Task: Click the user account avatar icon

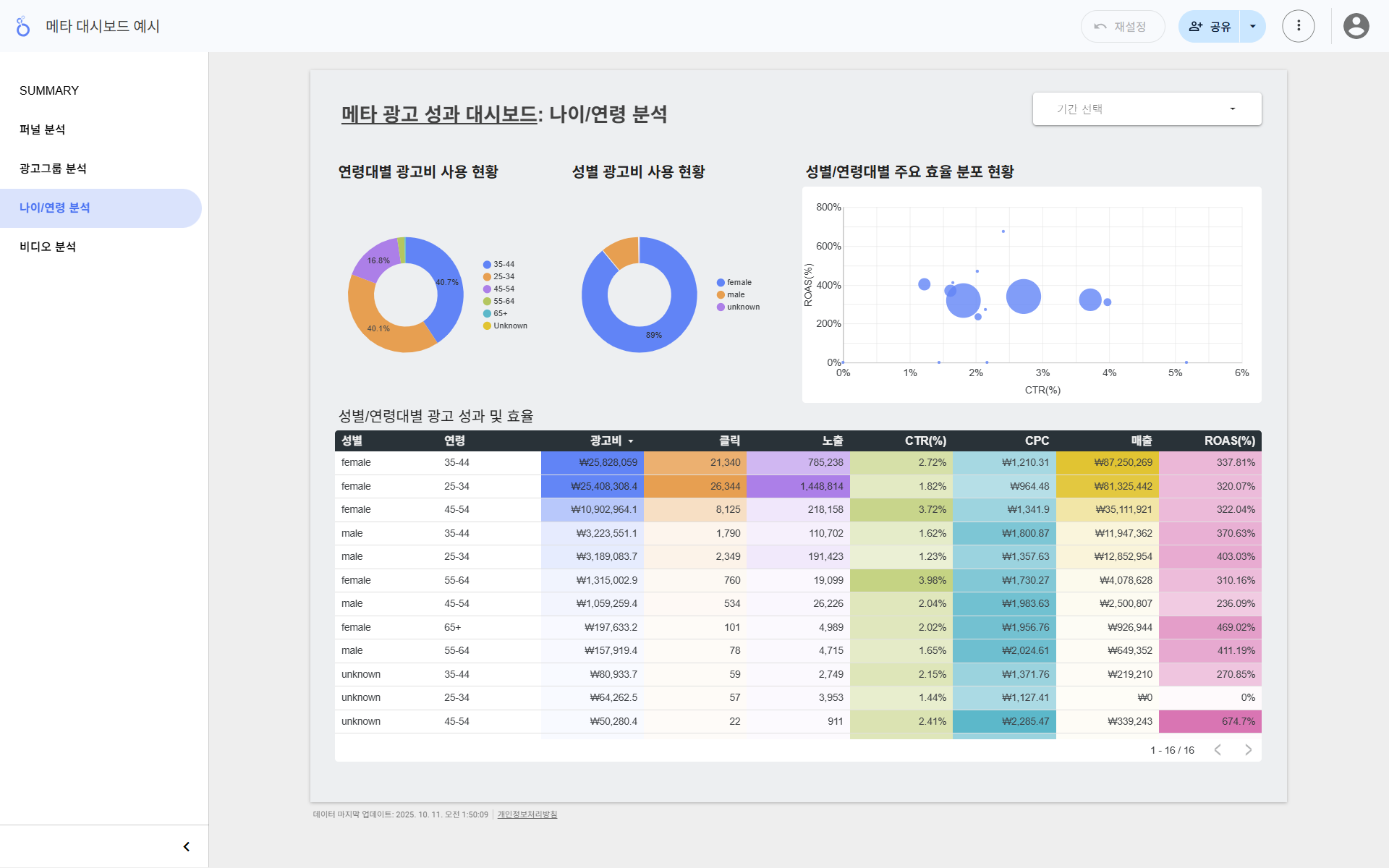Action: [1356, 26]
